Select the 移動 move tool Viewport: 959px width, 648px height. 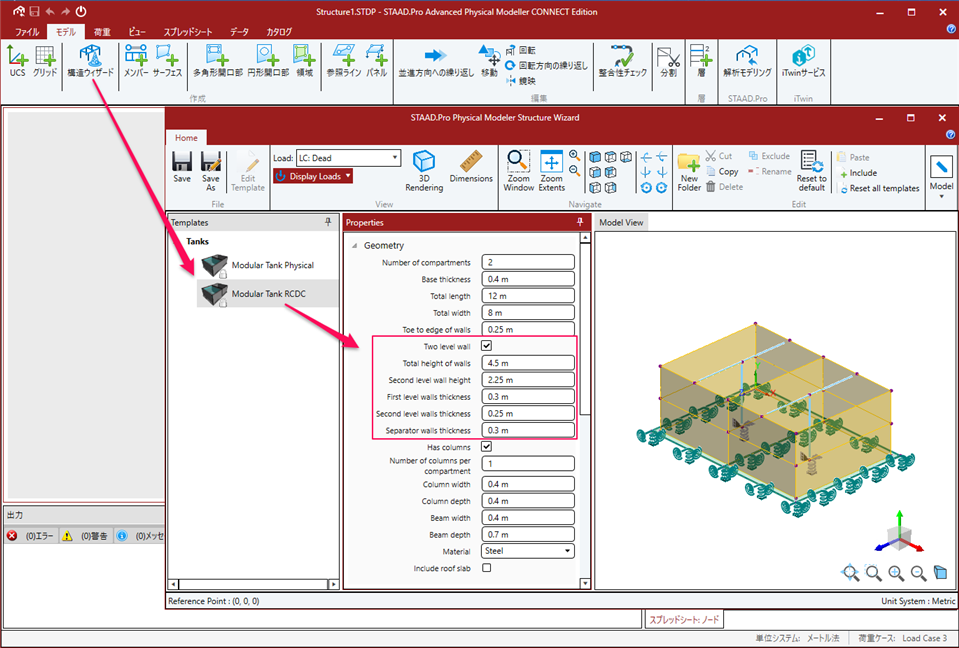click(x=489, y=61)
